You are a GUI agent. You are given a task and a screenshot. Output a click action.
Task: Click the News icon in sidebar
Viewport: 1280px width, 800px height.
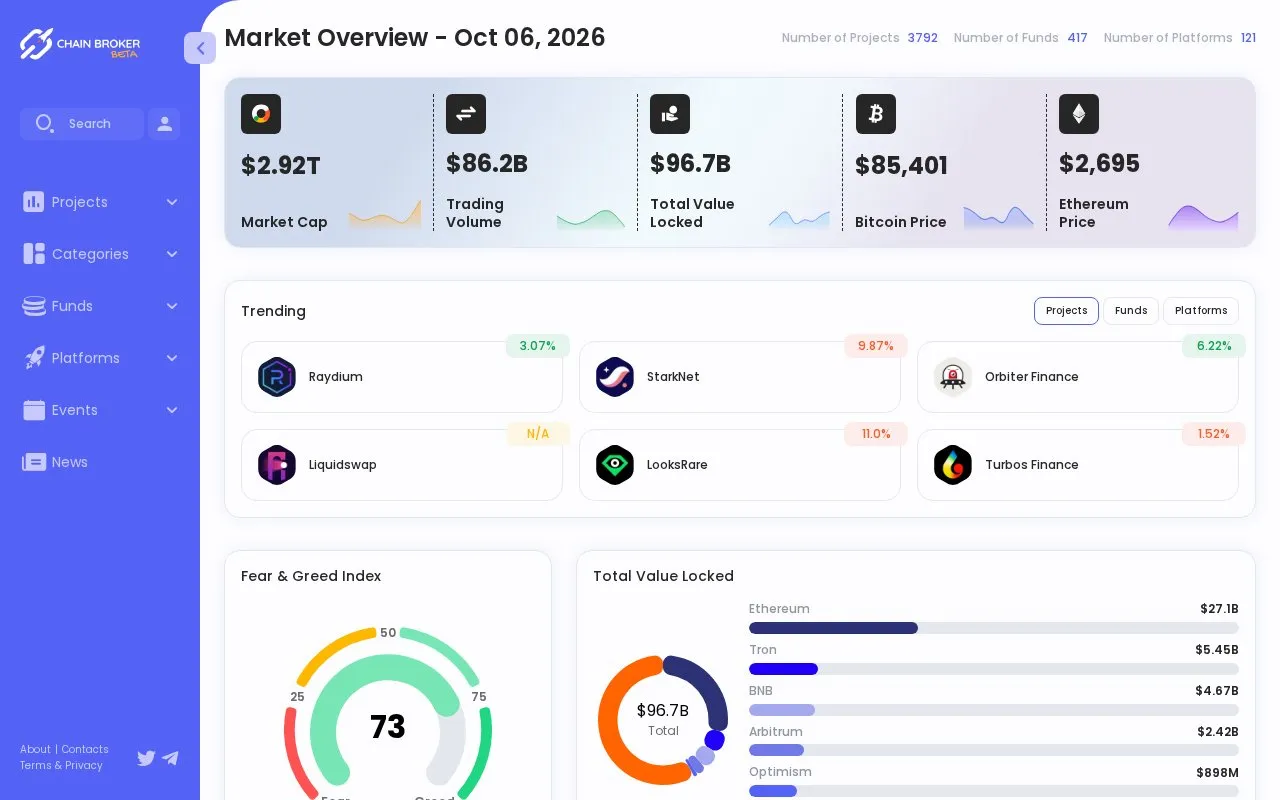point(34,462)
